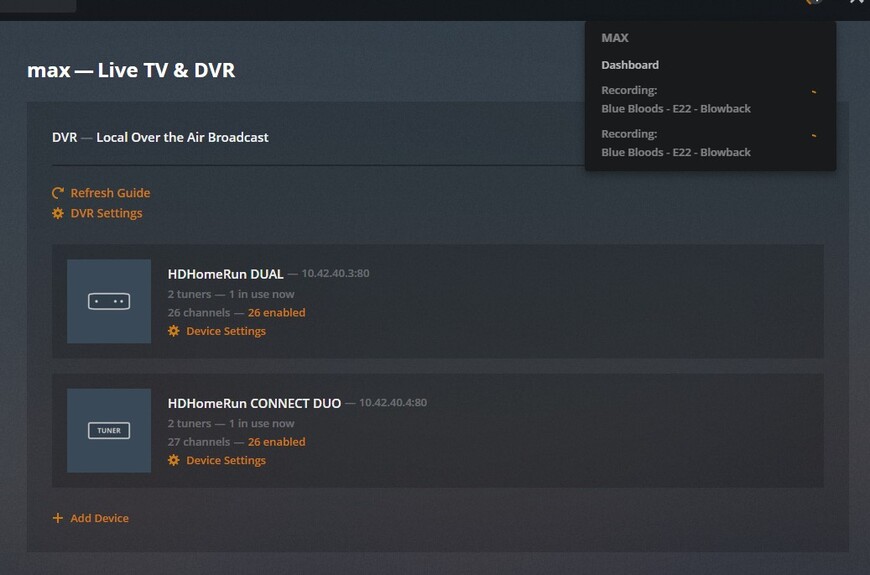
Task: Click 'max — Live TV & DVR' heading
Action: [131, 70]
